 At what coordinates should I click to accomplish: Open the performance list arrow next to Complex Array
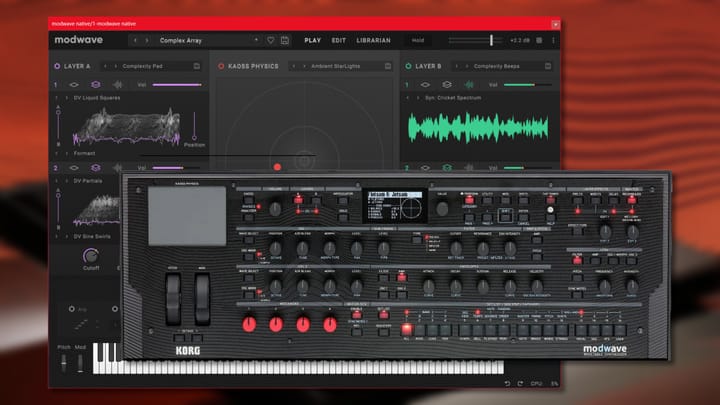pyautogui.click(x=256, y=40)
